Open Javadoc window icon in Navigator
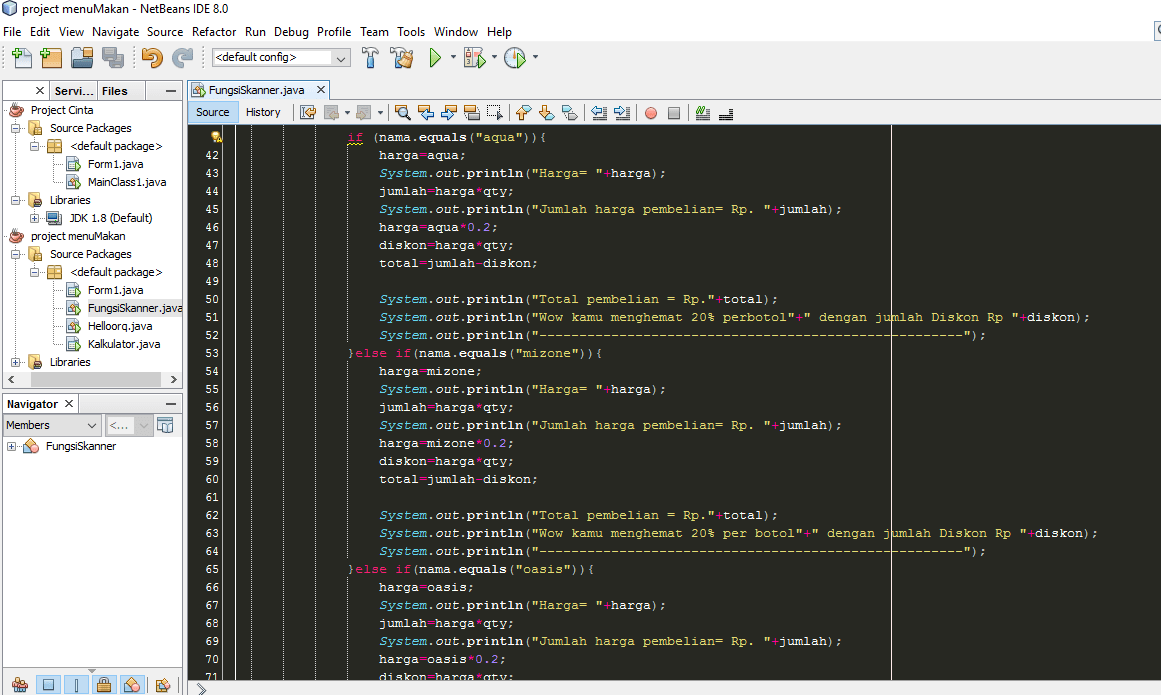This screenshot has width=1161, height=695. click(165, 425)
